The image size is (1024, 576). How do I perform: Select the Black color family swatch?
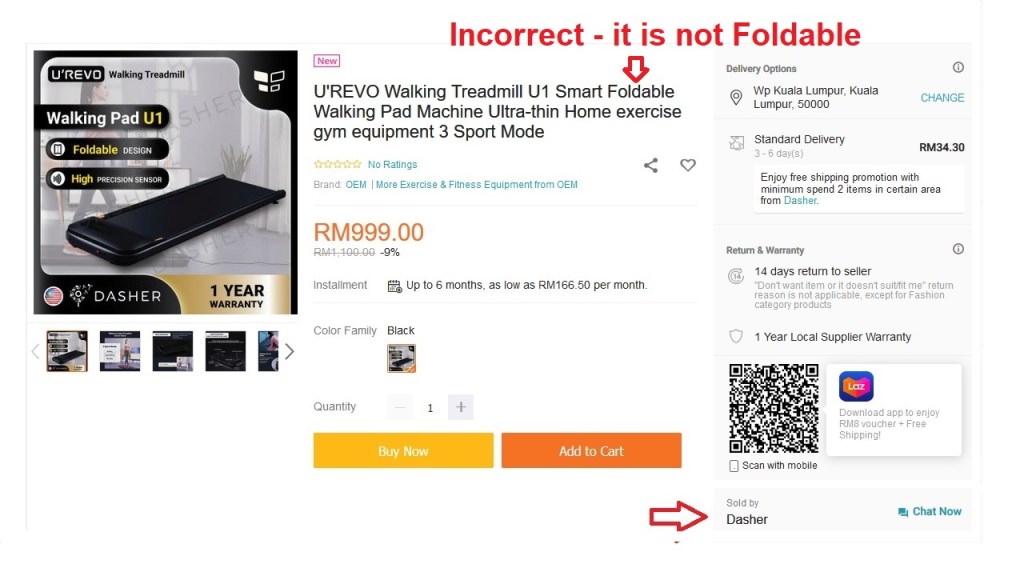click(401, 359)
